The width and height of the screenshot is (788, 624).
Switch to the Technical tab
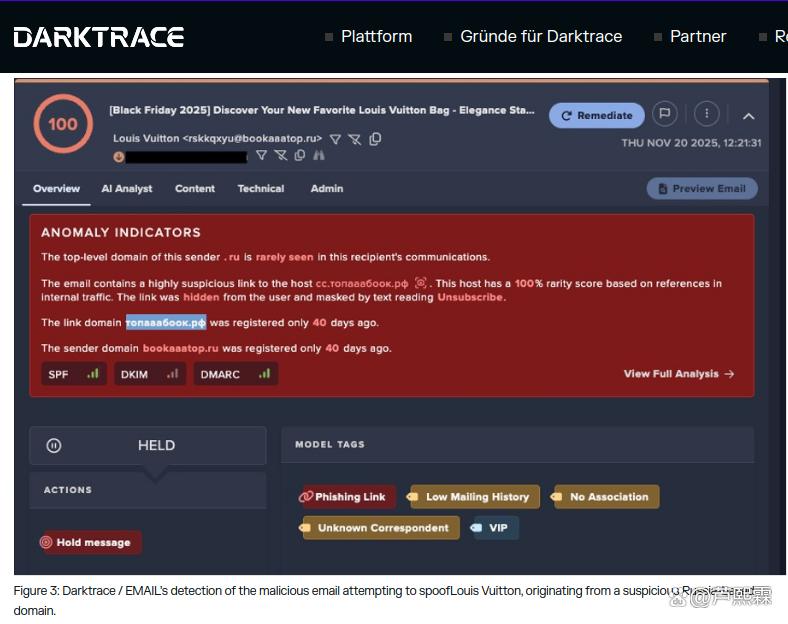click(260, 188)
